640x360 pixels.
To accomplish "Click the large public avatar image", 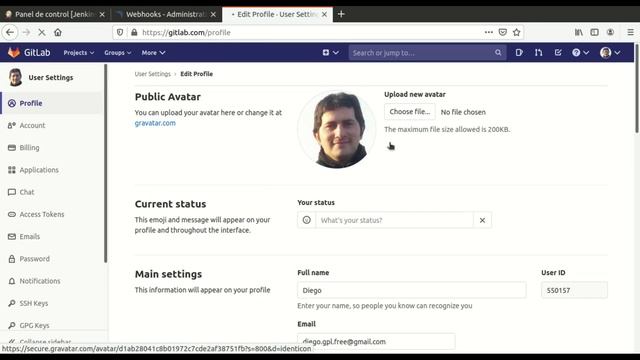I will coord(337,129).
